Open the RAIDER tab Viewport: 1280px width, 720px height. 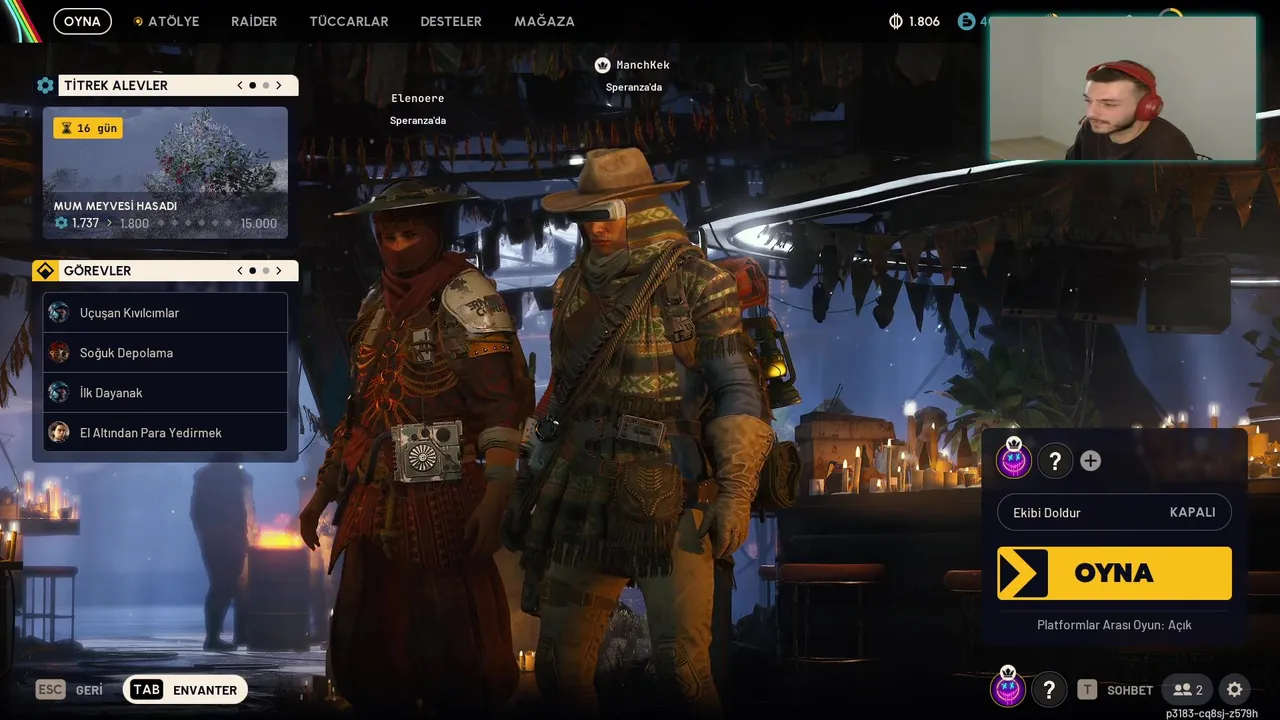click(x=254, y=21)
